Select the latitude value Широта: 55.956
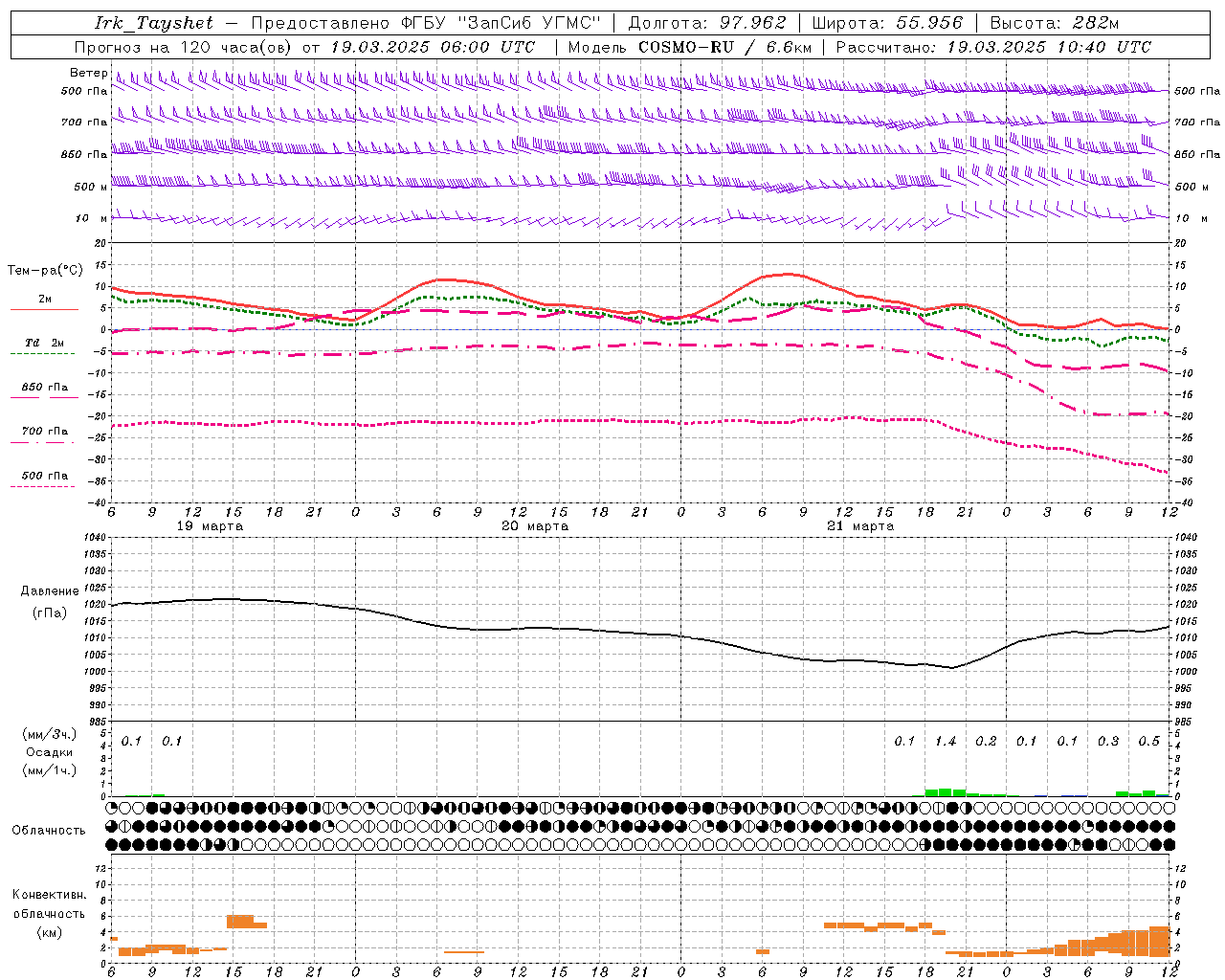Viewport: 1225px width, 980px height. [887, 23]
